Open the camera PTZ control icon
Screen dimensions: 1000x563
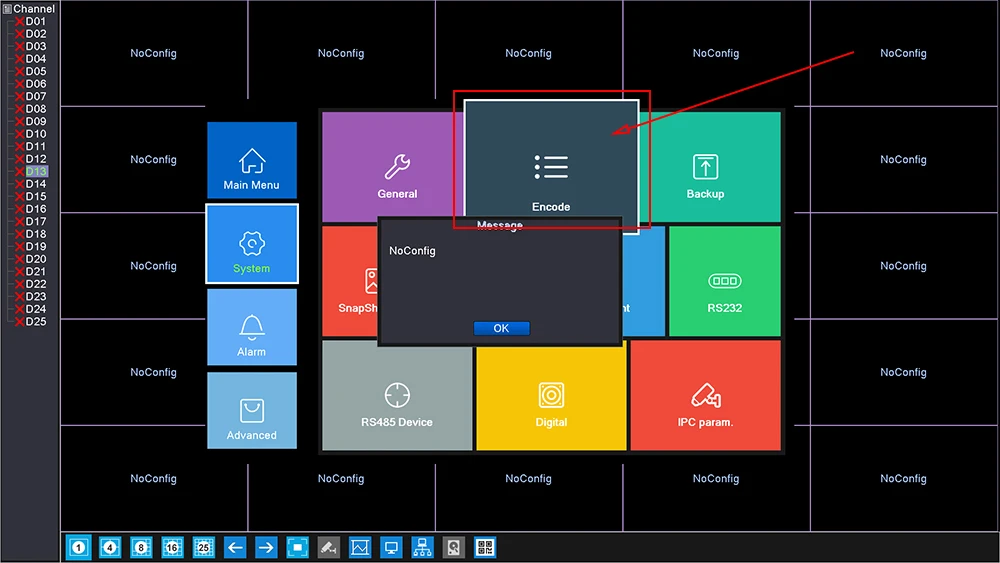328,547
